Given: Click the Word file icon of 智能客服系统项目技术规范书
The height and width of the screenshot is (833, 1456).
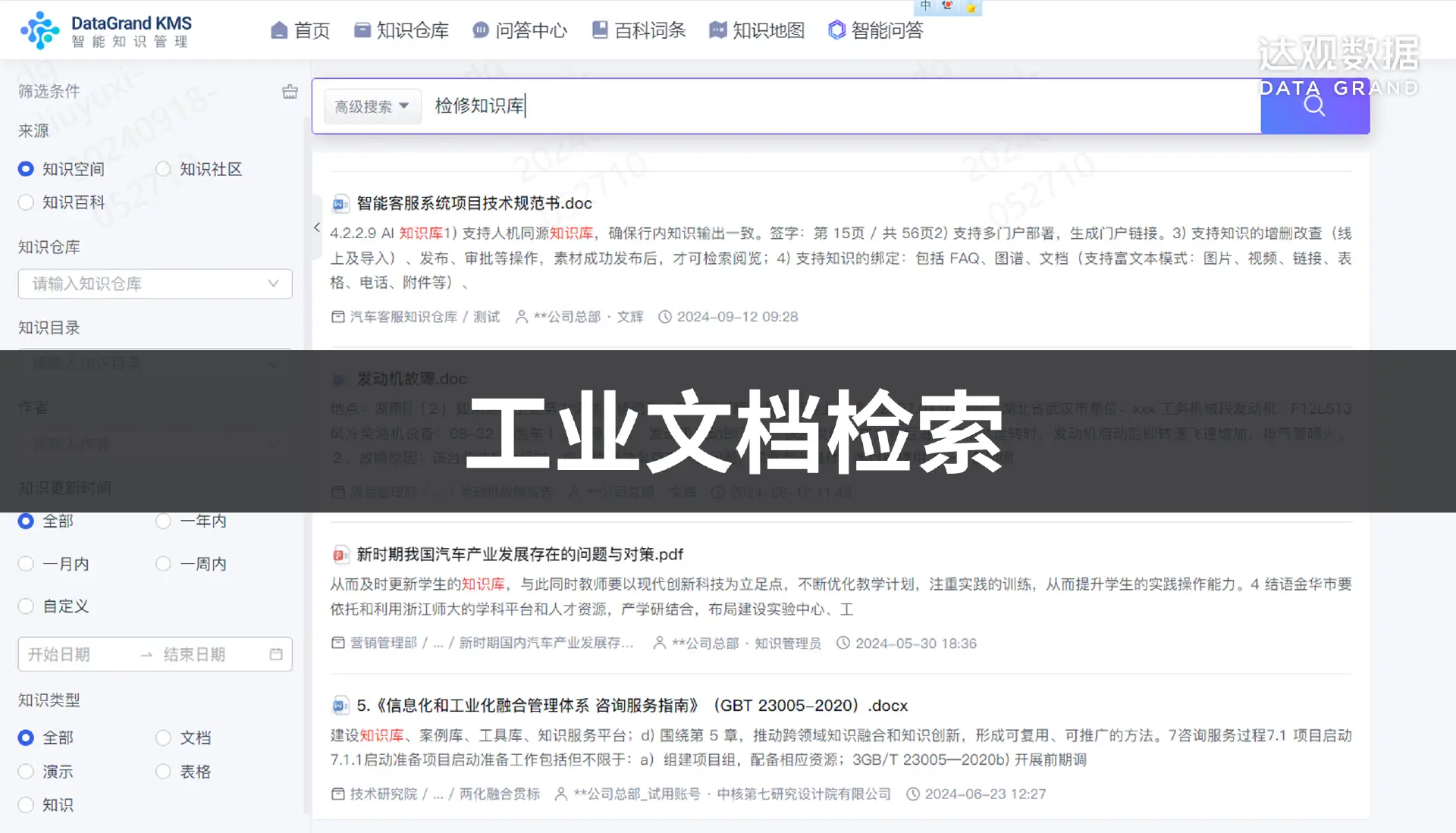Looking at the screenshot, I should 340,204.
